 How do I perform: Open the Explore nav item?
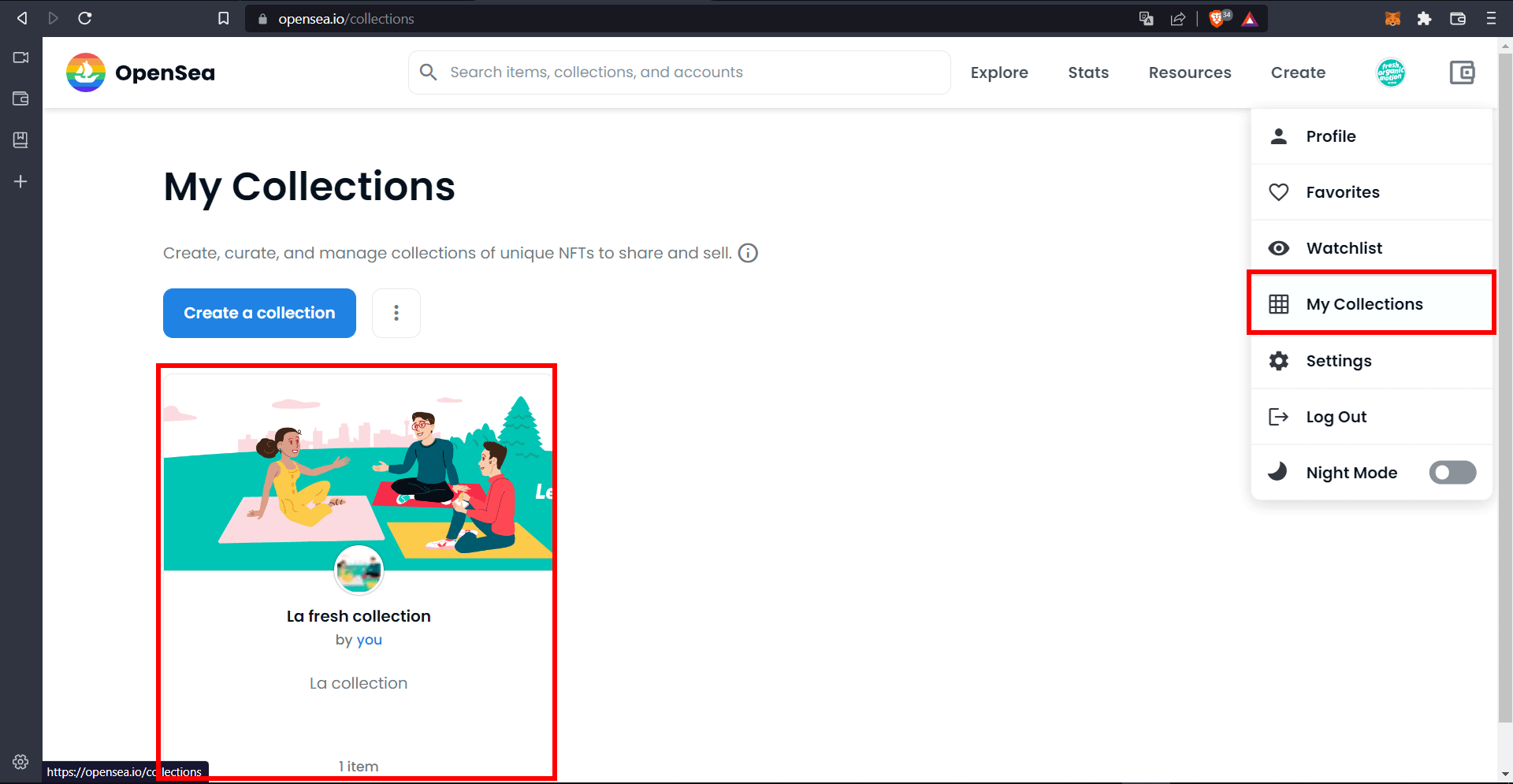click(999, 72)
